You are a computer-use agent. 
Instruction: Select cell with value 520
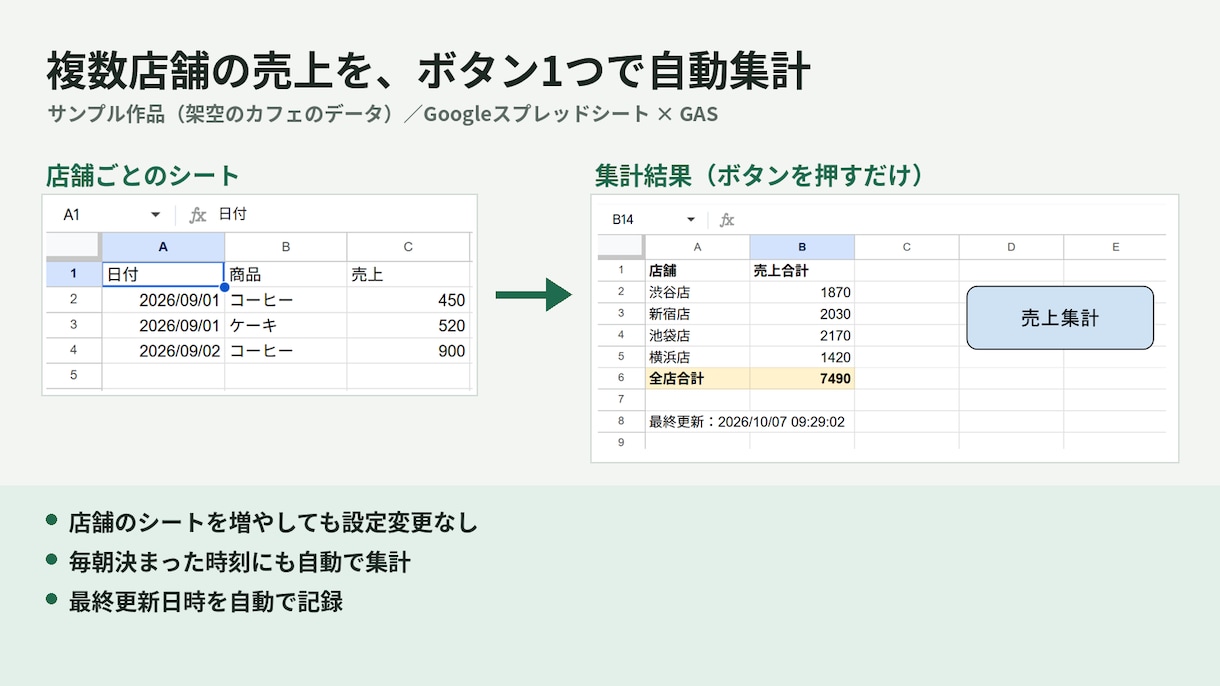pos(408,325)
